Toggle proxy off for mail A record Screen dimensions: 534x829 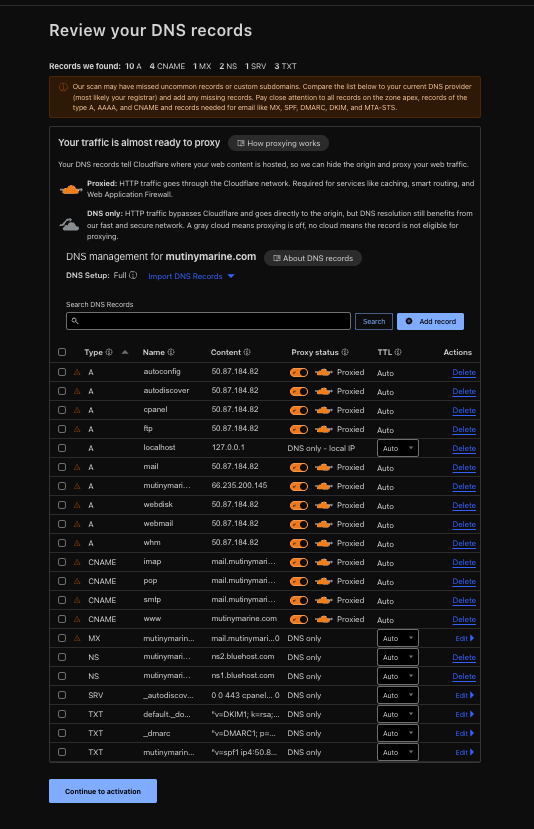tap(299, 467)
